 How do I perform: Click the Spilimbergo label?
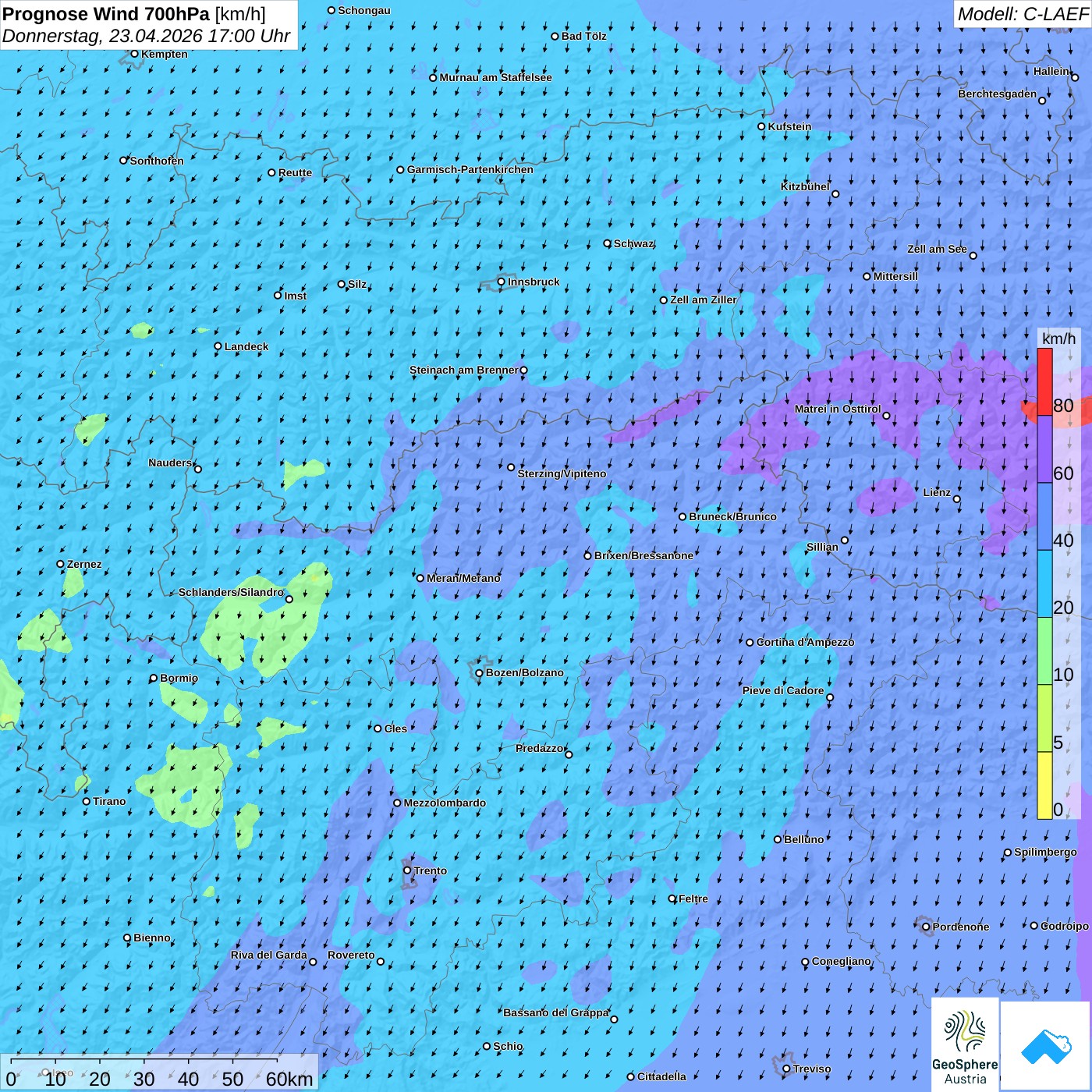point(1045,852)
